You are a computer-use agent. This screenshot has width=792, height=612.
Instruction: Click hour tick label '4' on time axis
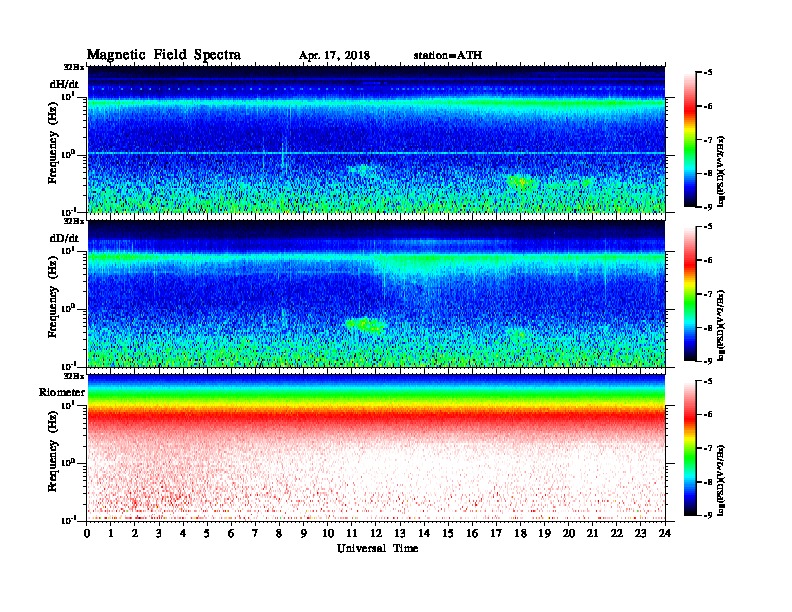tap(183, 533)
